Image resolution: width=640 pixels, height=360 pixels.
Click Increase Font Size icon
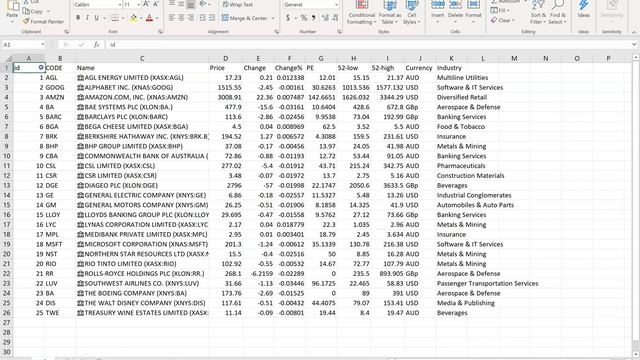(146, 4)
